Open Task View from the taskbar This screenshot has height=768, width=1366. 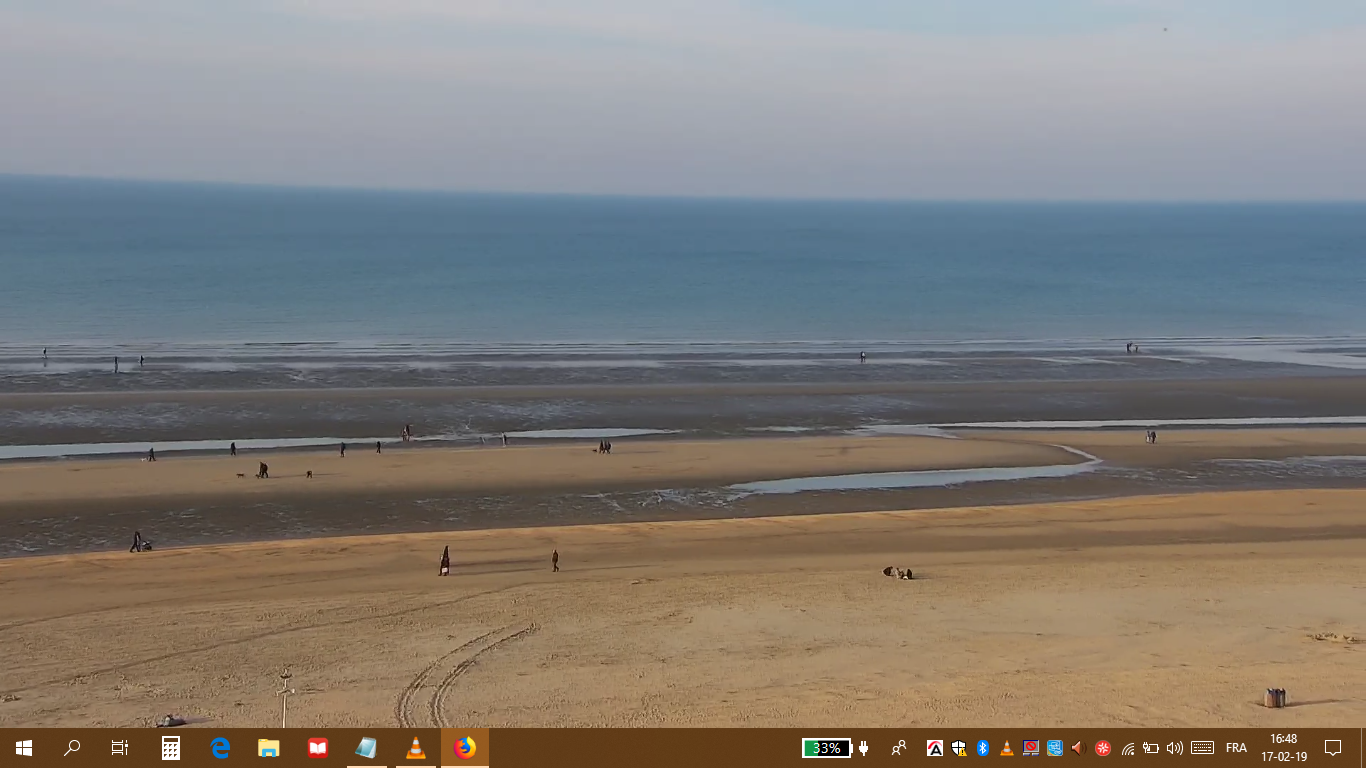120,748
